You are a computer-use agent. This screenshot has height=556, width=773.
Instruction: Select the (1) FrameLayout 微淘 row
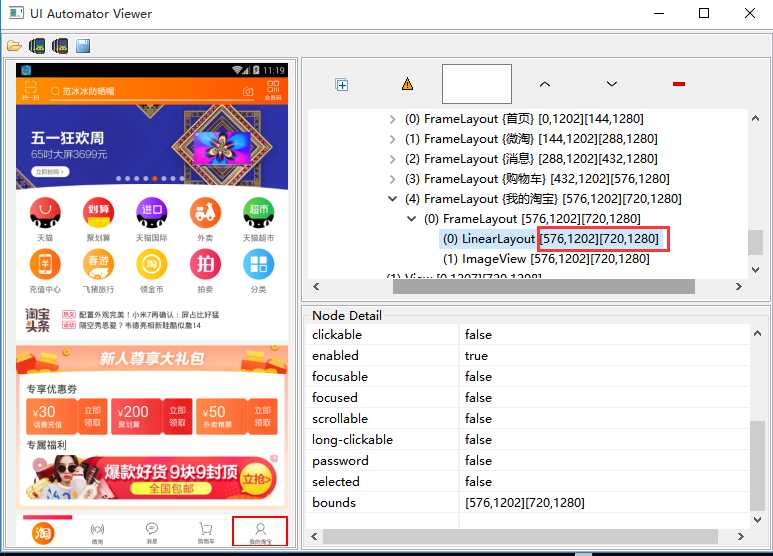click(531, 139)
